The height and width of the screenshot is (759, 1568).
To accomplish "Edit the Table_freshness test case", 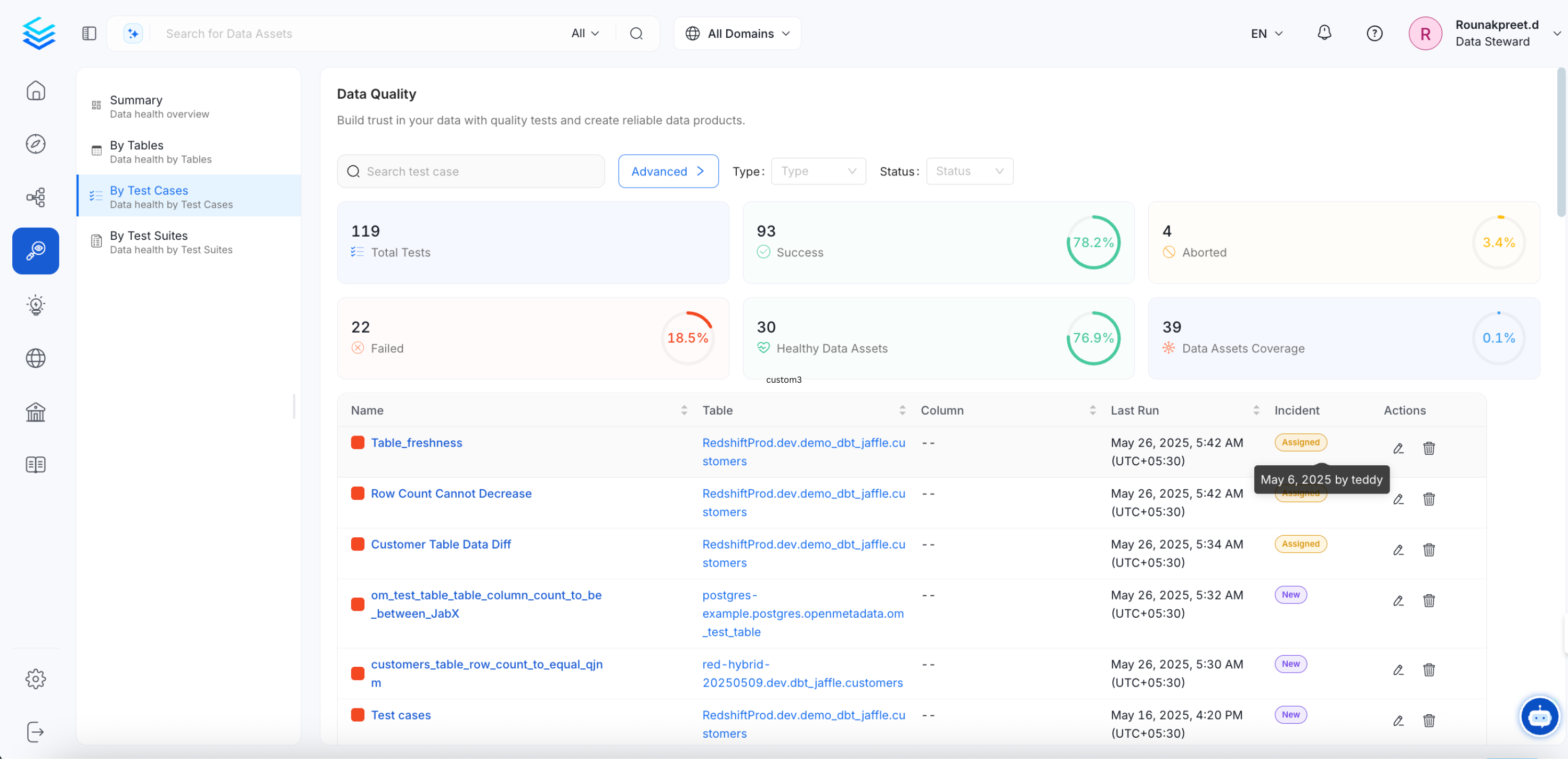I will [1398, 448].
